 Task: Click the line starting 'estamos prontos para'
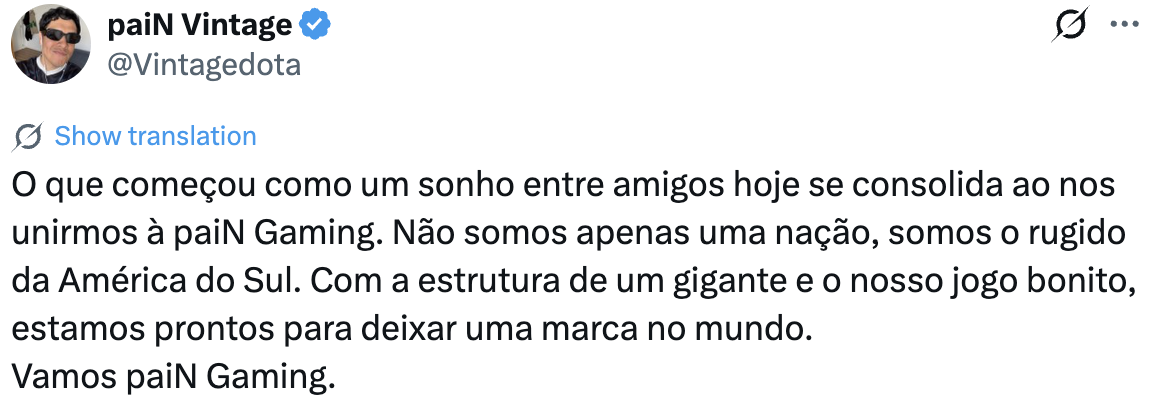point(410,329)
